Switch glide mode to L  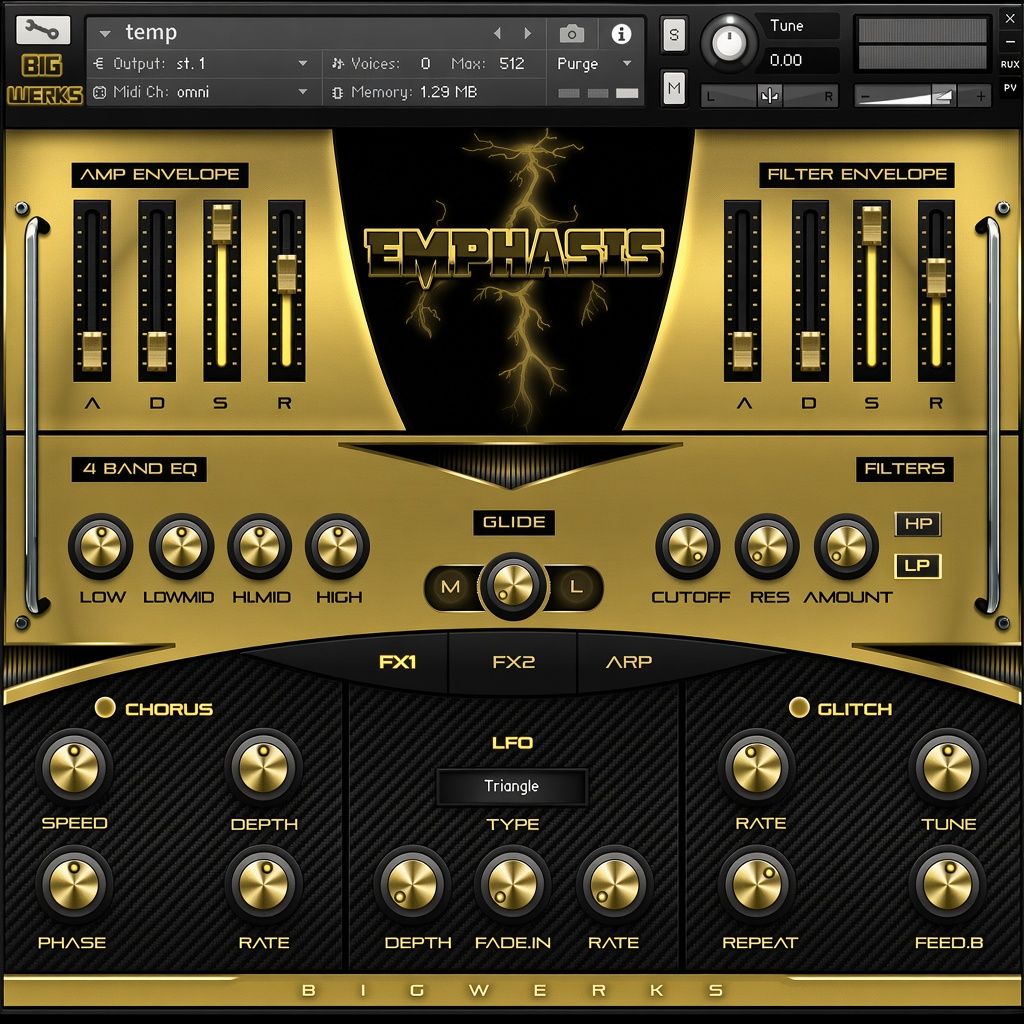(575, 586)
